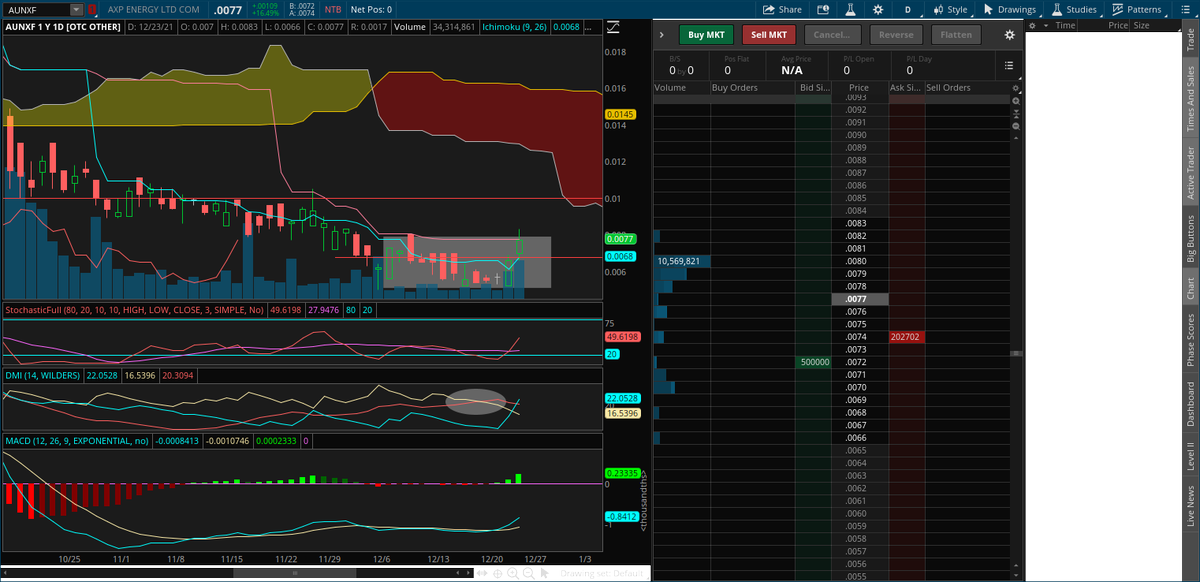
Task: Click the Time column header
Action: [x=1066, y=25]
